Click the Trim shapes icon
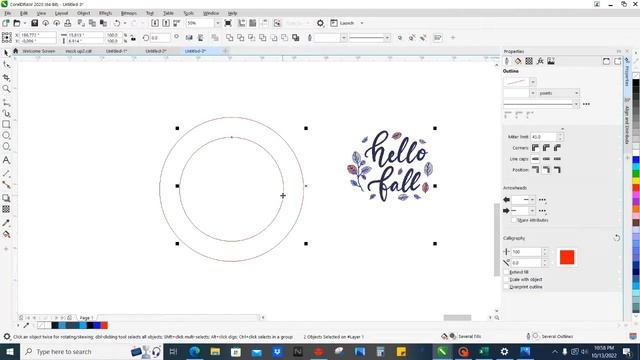The image size is (640, 360). [x=241, y=38]
